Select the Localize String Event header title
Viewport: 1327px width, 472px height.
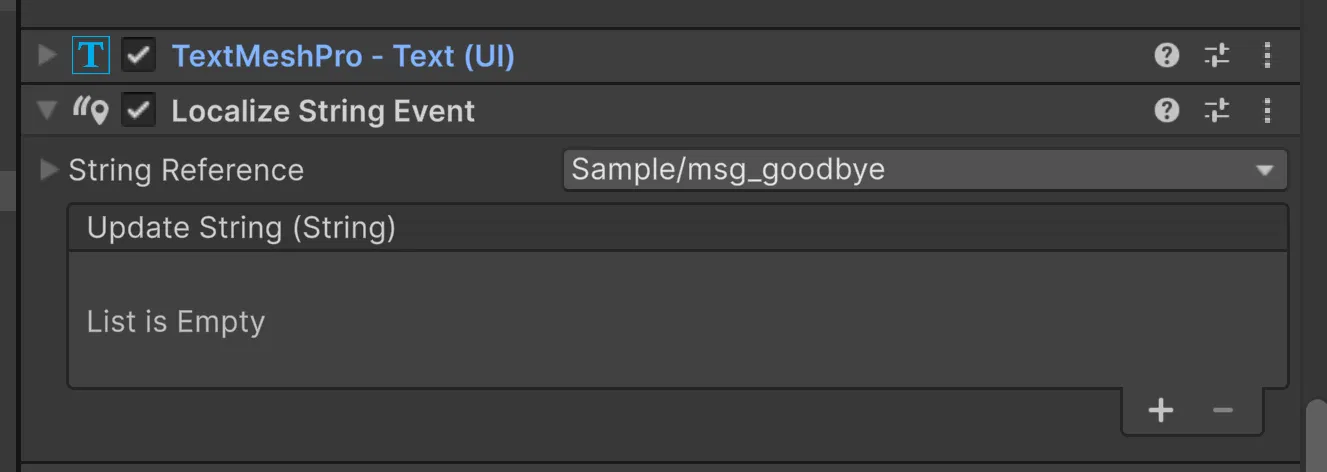[323, 110]
